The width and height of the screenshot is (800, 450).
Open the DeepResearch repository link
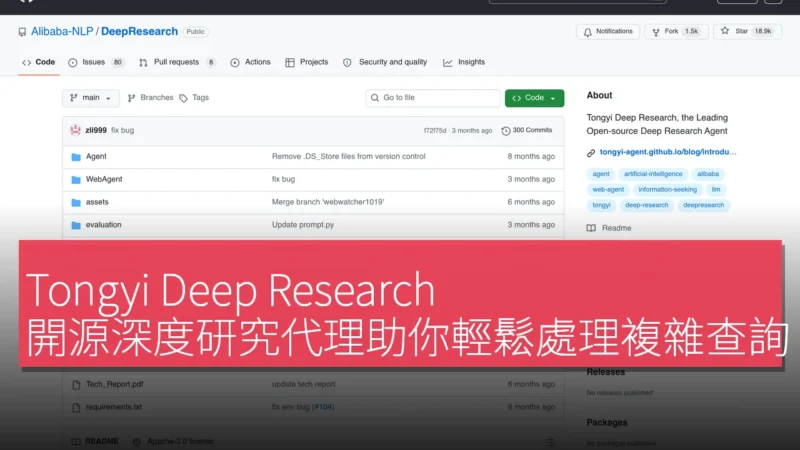139,32
